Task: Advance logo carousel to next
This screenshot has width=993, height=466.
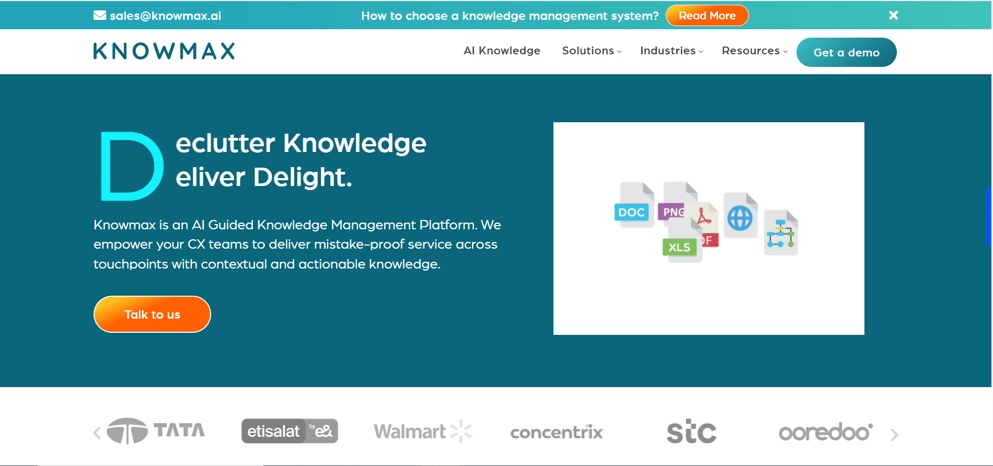Action: 894,434
